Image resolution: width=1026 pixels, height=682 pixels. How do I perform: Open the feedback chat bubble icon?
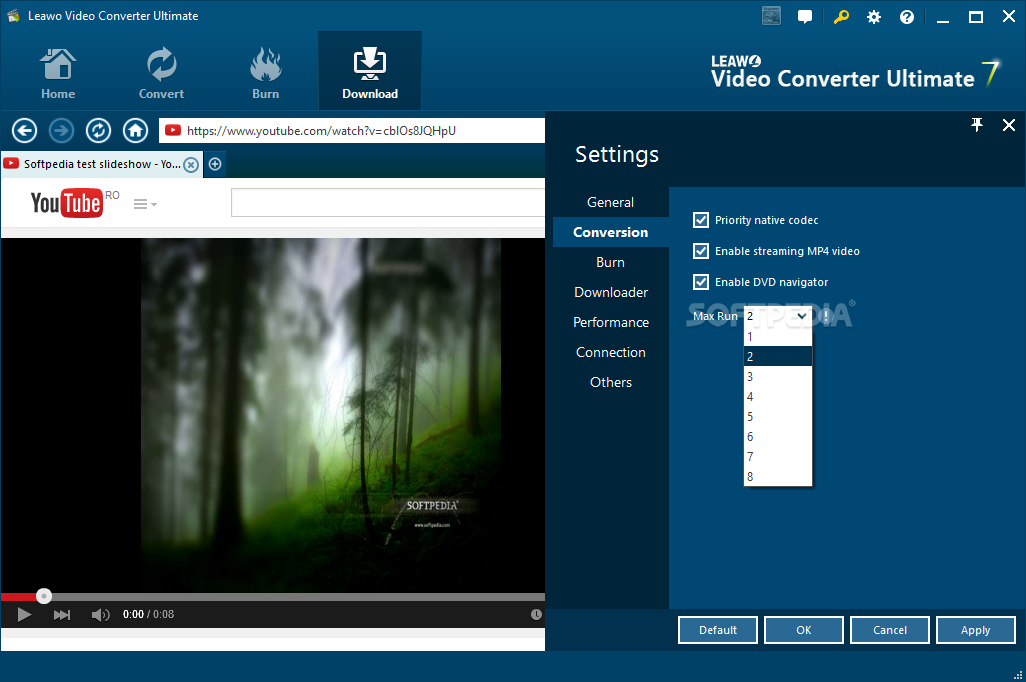(805, 16)
